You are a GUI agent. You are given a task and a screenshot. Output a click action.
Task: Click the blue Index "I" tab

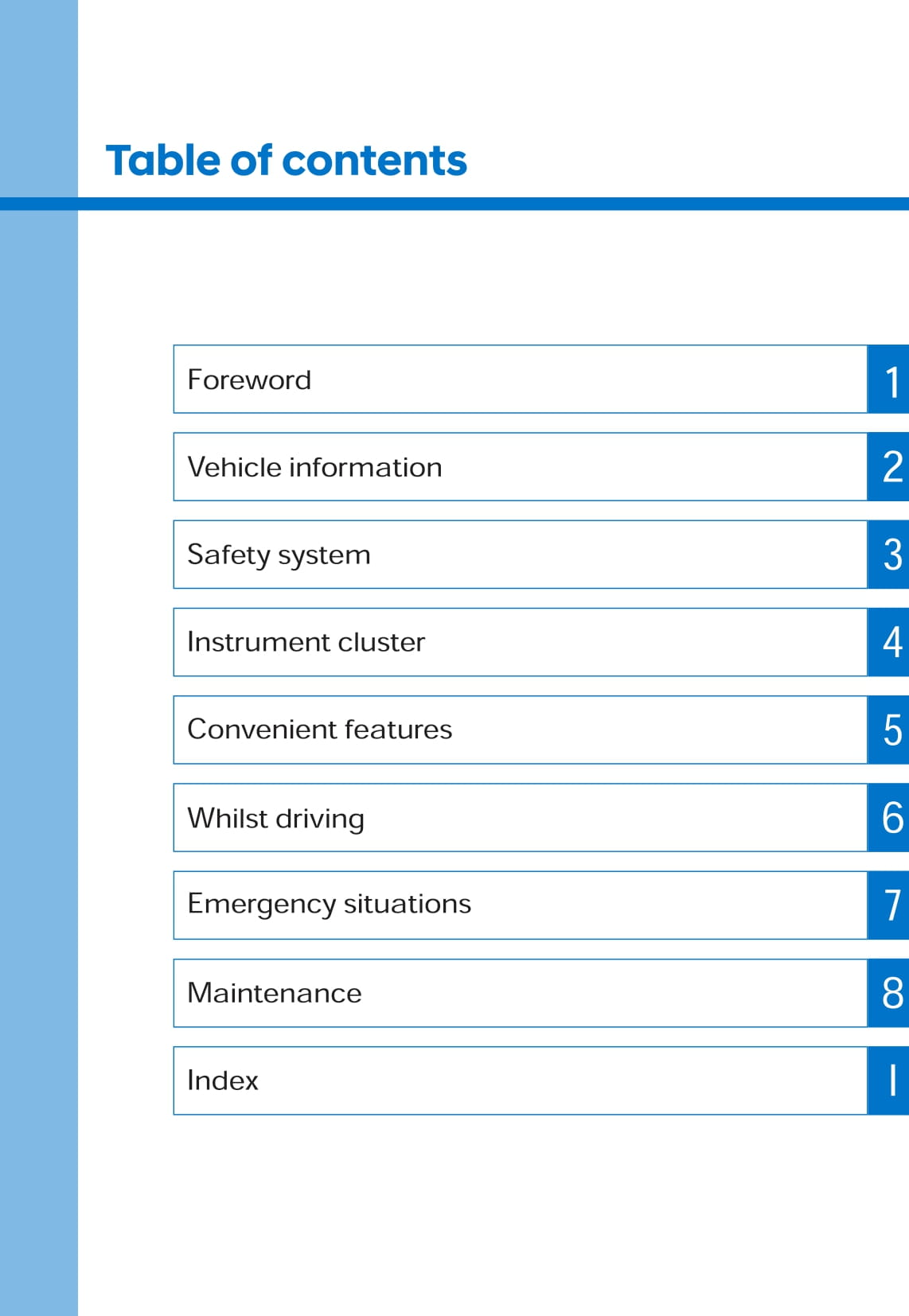(888, 1080)
